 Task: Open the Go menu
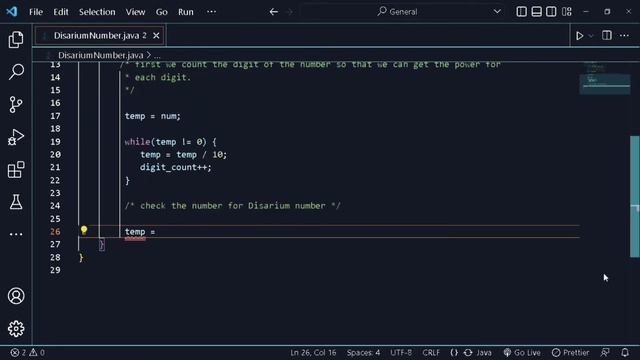pos(162,12)
